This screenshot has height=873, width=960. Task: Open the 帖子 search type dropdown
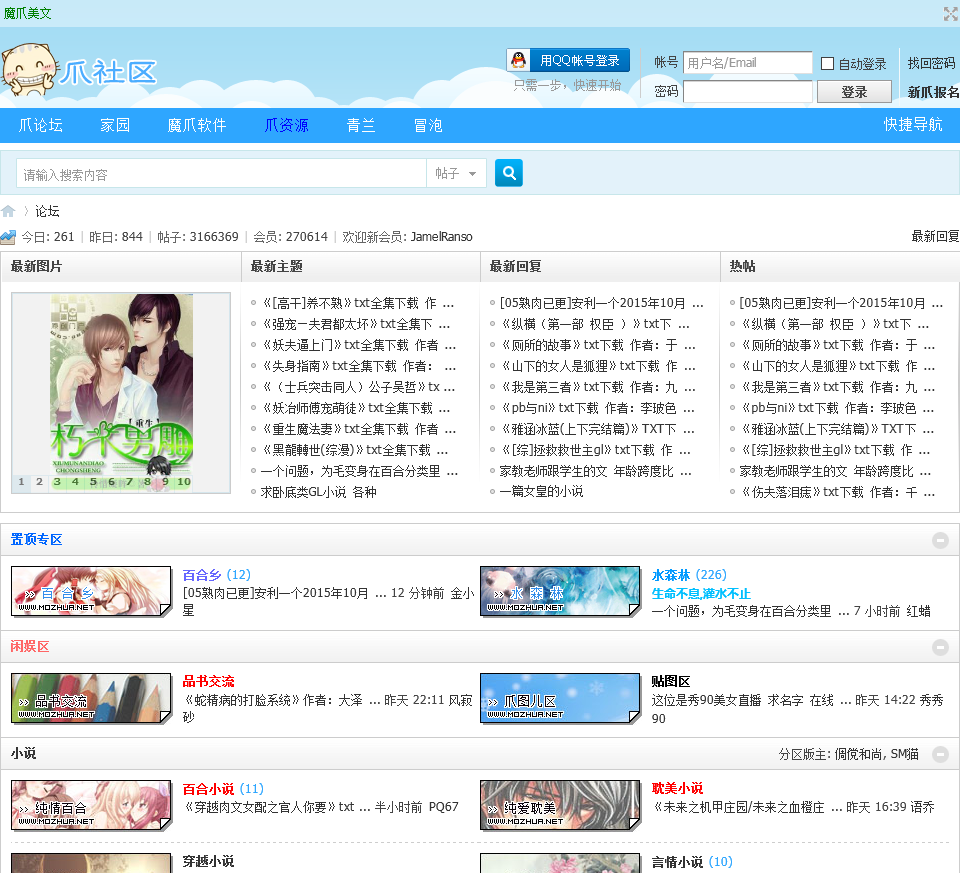pyautogui.click(x=456, y=173)
